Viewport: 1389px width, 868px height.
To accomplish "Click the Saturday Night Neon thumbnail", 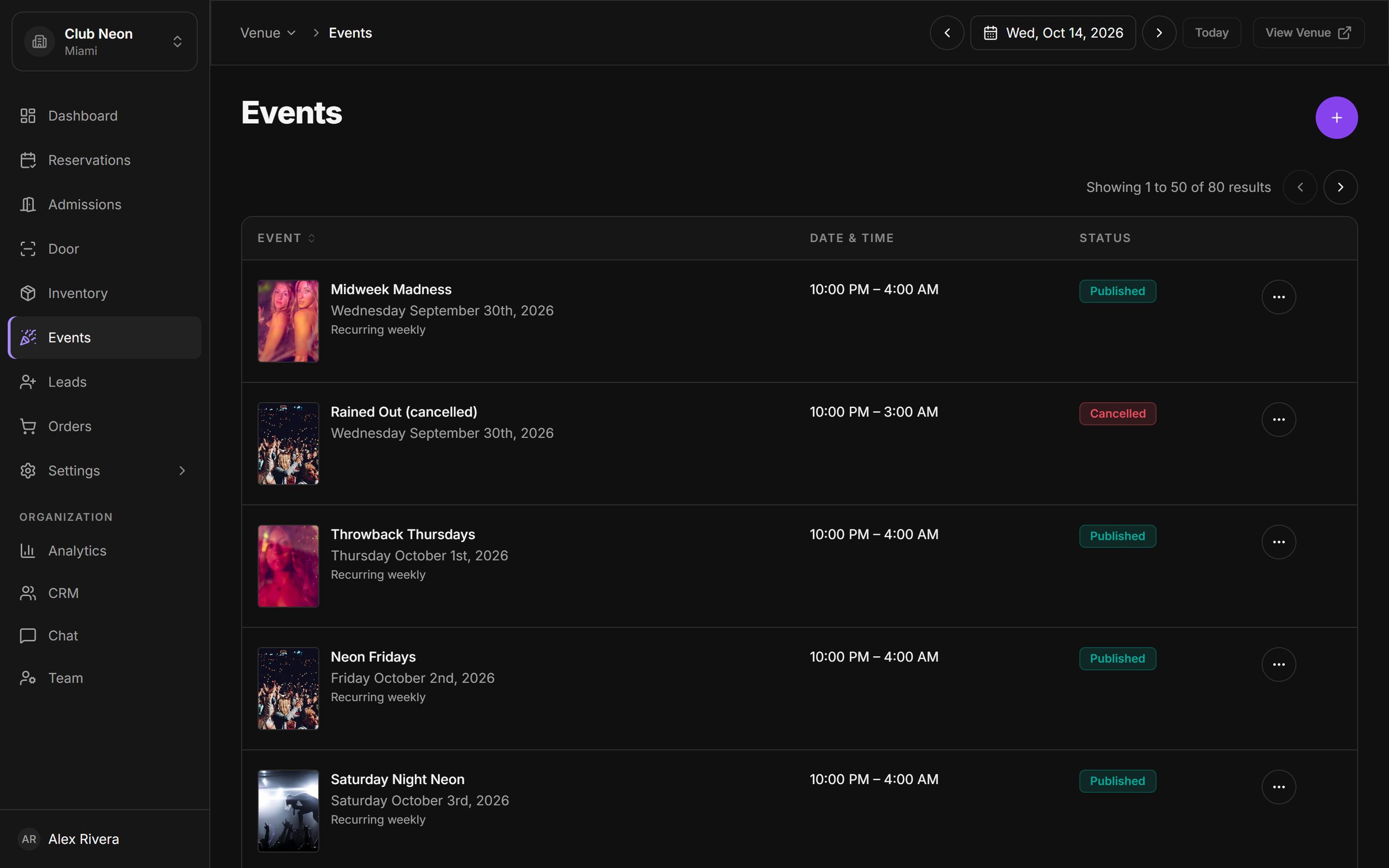I will pyautogui.click(x=288, y=811).
